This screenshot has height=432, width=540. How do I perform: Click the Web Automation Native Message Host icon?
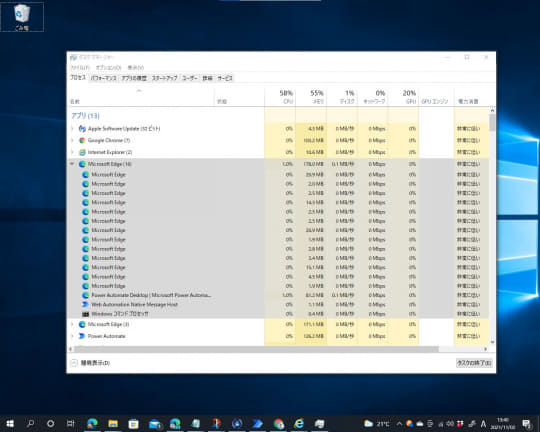point(85,305)
